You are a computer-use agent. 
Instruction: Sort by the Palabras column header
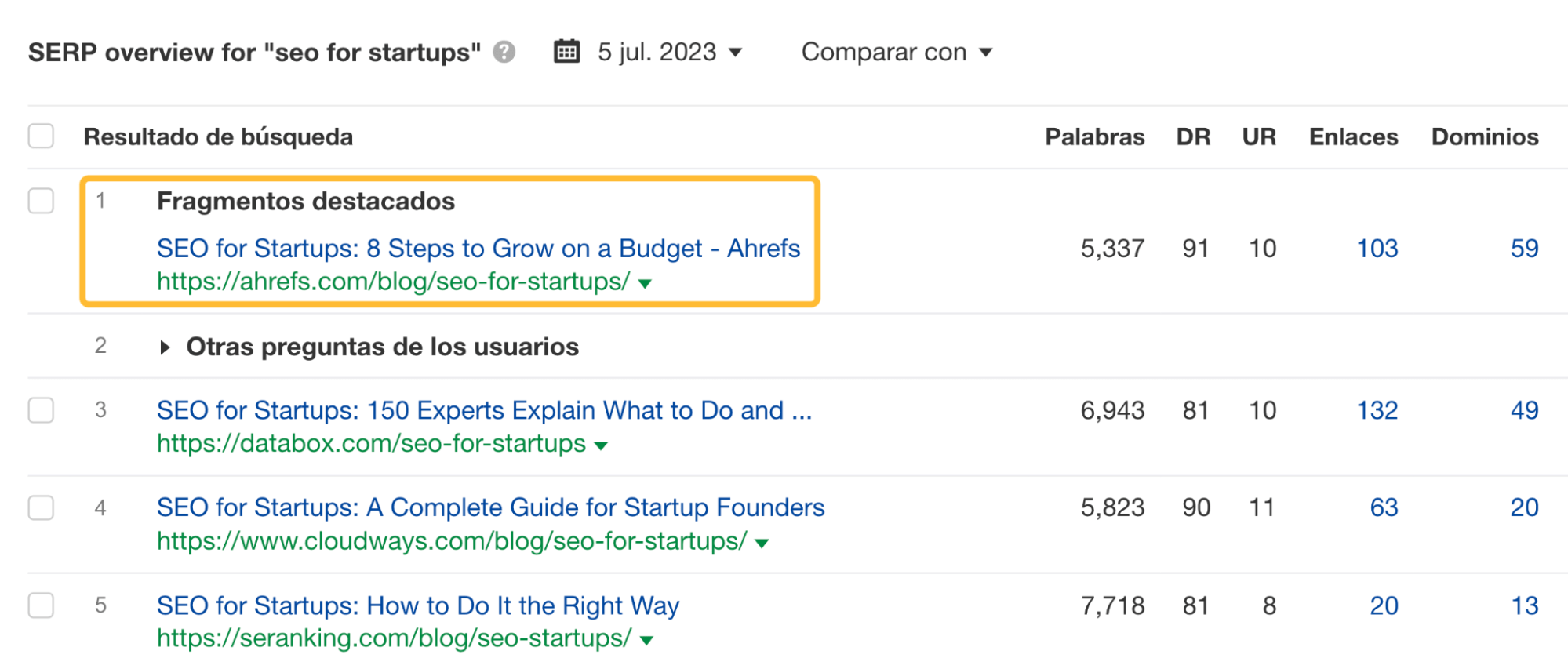1094,136
